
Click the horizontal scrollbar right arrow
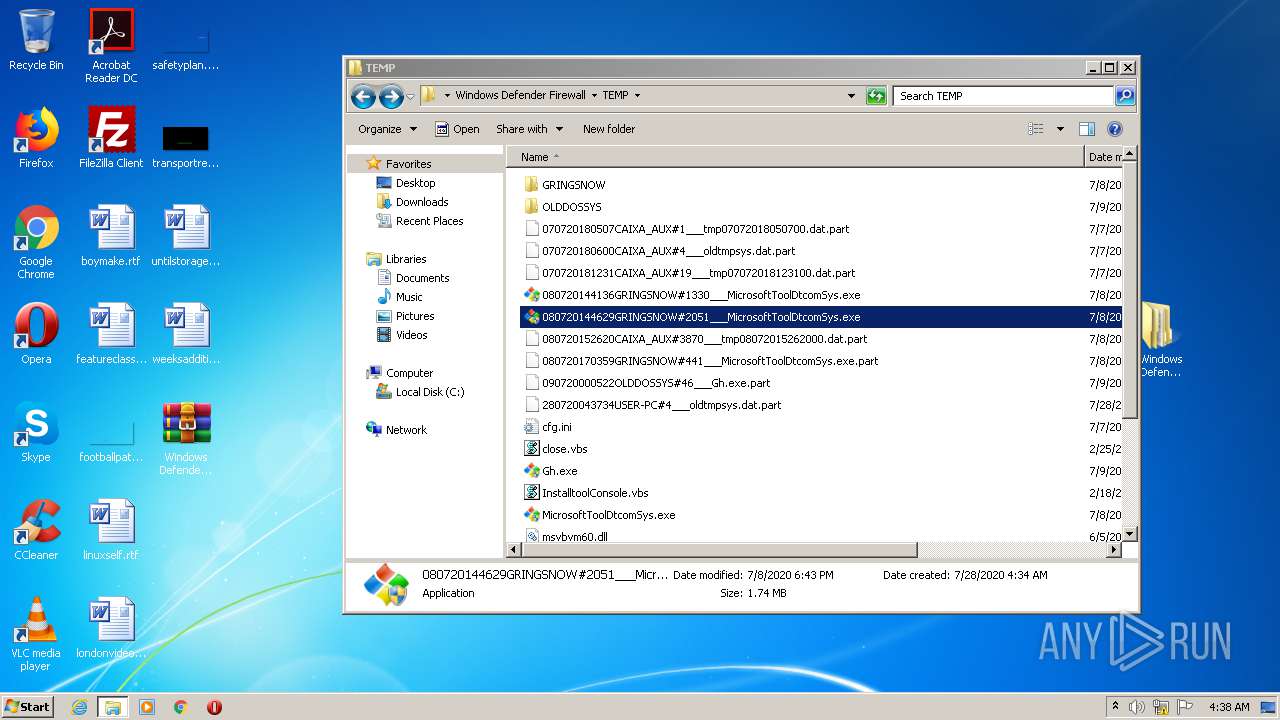tap(1114, 550)
